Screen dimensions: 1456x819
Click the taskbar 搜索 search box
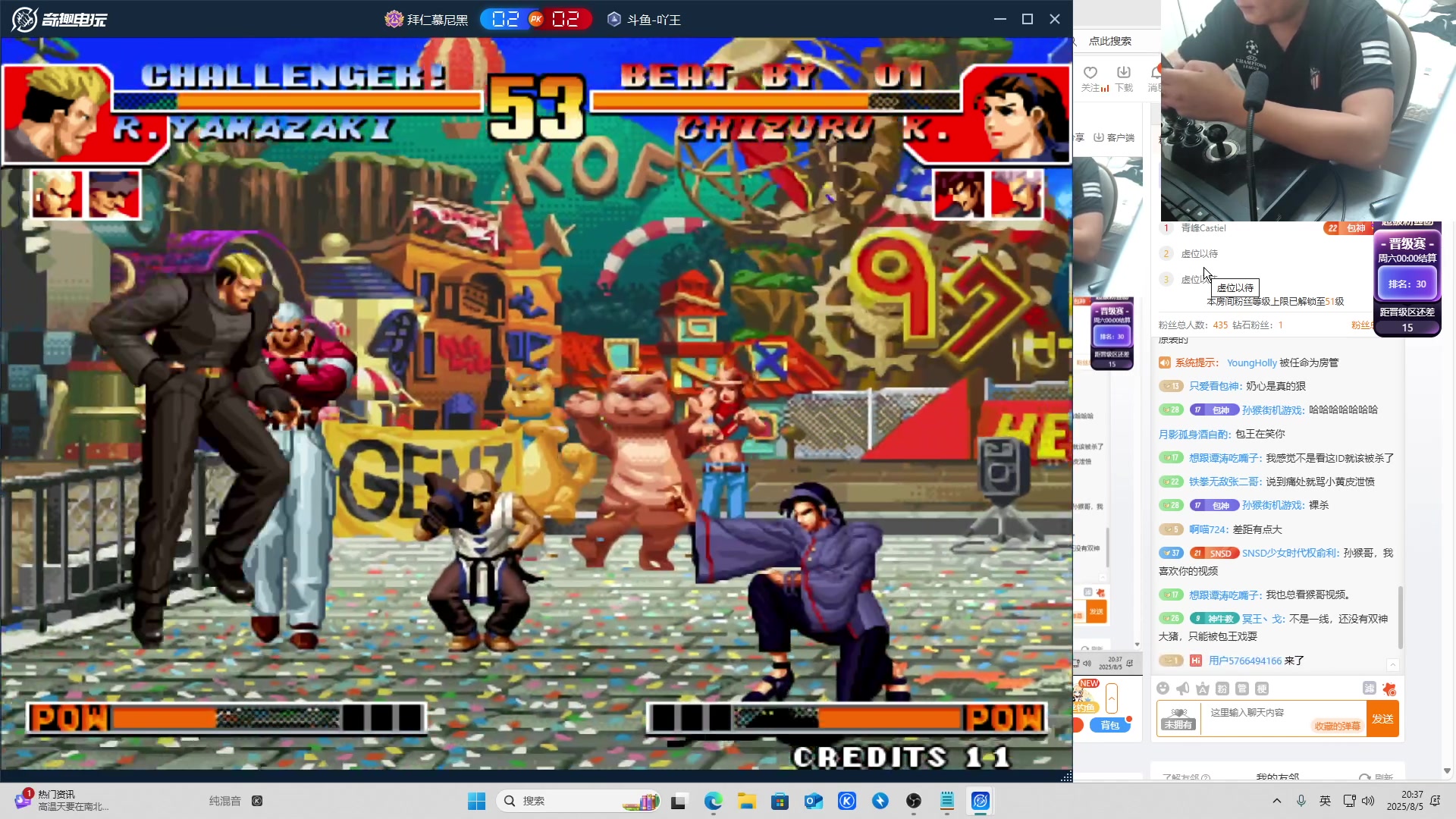(578, 801)
